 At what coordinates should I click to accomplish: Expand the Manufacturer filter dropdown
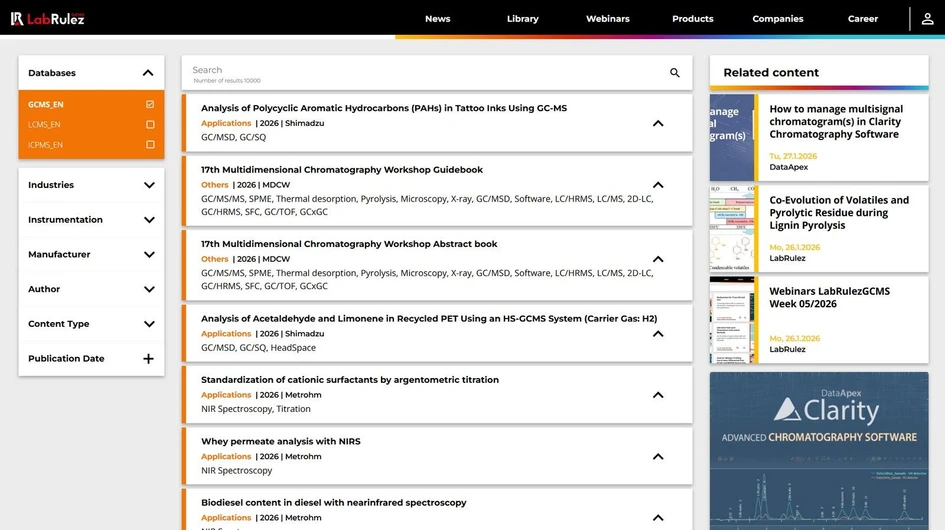point(149,255)
